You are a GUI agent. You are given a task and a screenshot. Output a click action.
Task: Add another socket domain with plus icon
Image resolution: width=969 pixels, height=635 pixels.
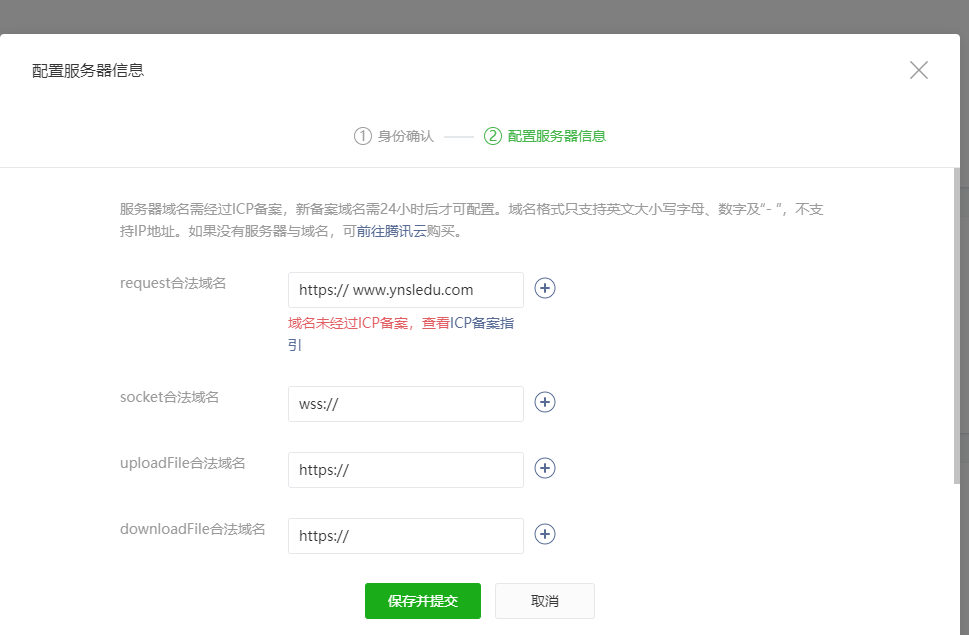pos(545,402)
